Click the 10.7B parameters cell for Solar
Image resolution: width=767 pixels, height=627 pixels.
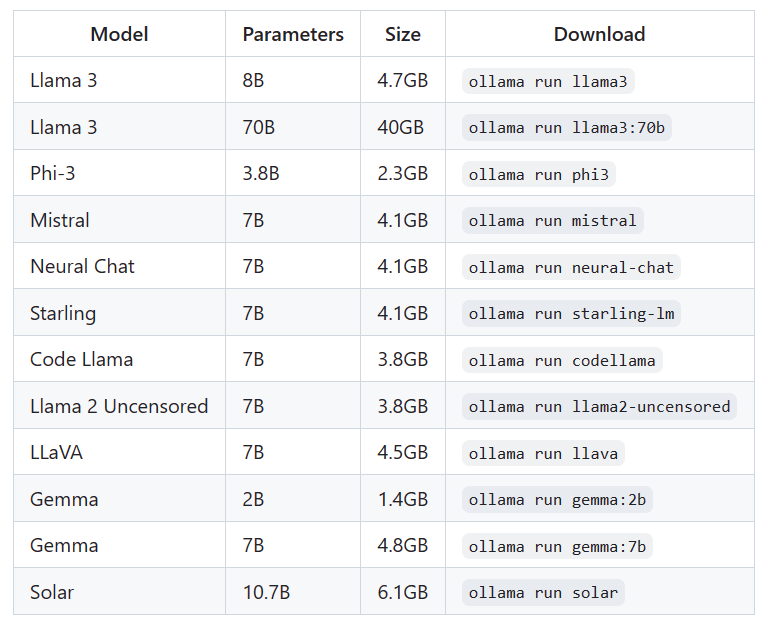[266, 592]
